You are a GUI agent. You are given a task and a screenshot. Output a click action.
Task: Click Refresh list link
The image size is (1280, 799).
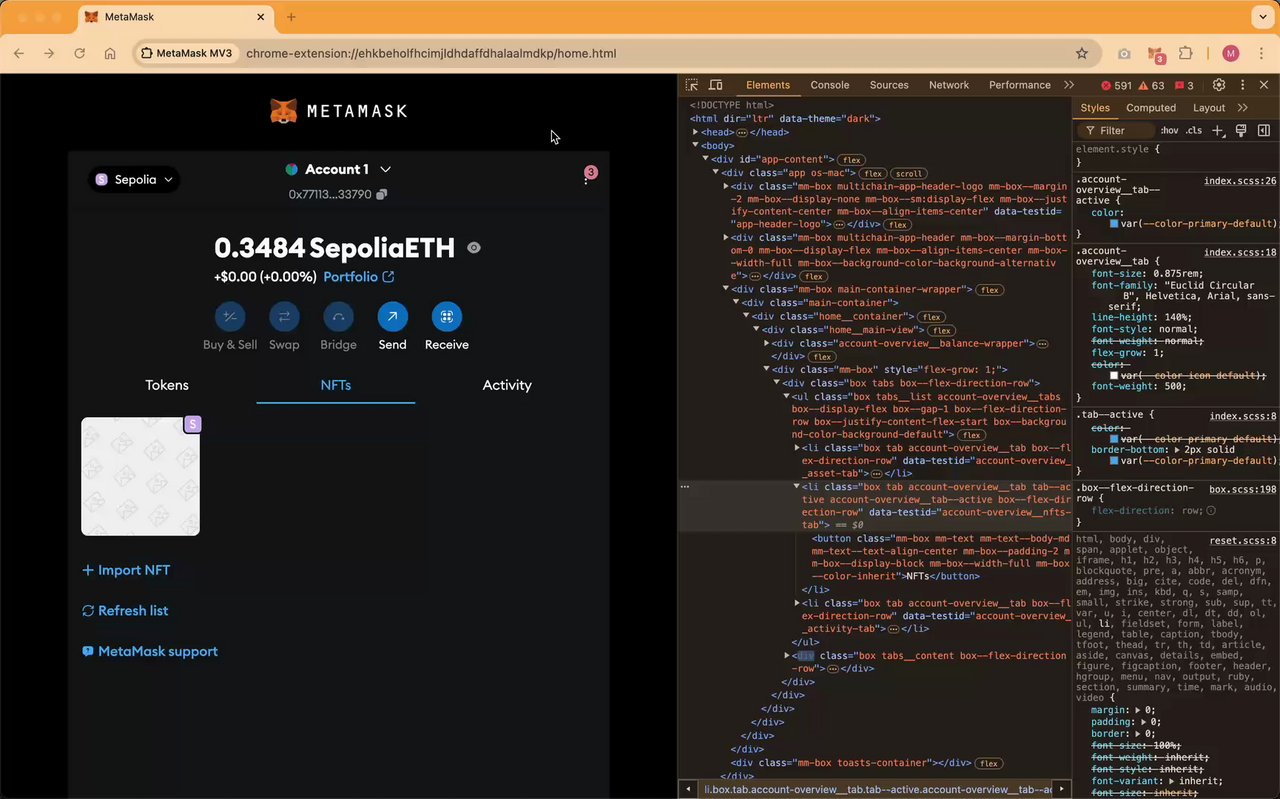click(x=125, y=611)
